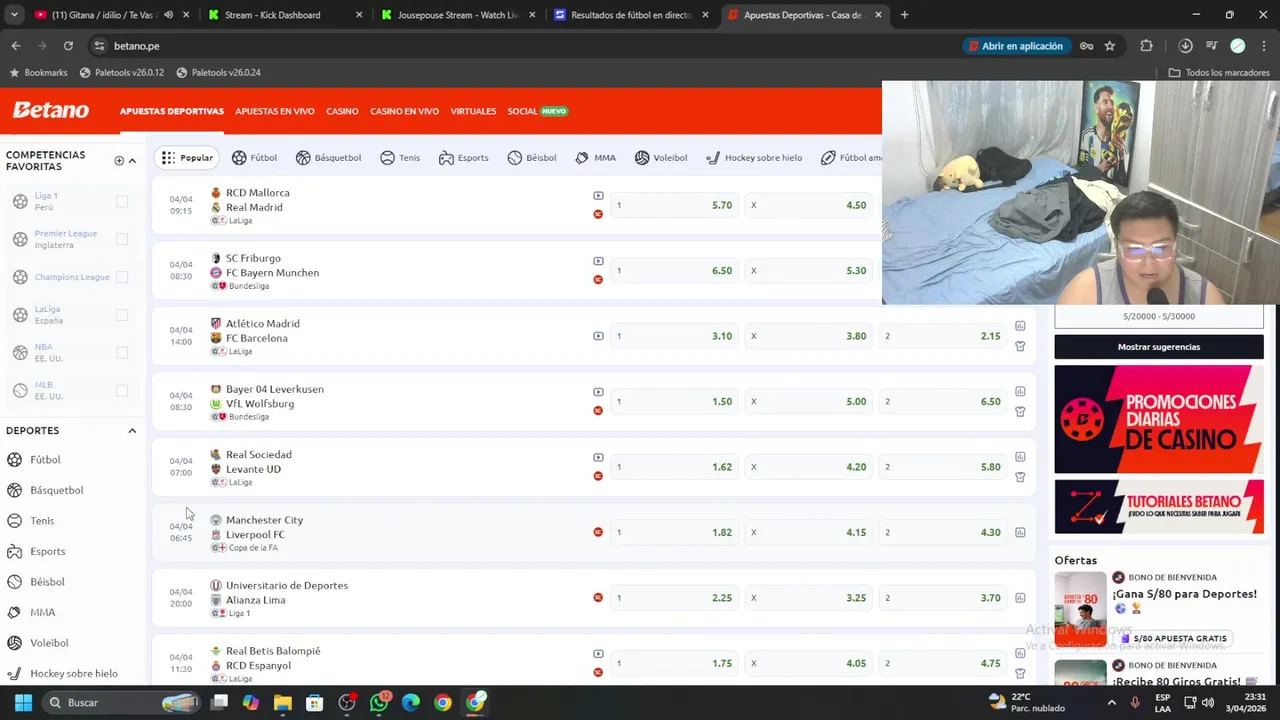1280x720 pixels.
Task: Open File Explorer from the taskbar
Action: [283, 703]
